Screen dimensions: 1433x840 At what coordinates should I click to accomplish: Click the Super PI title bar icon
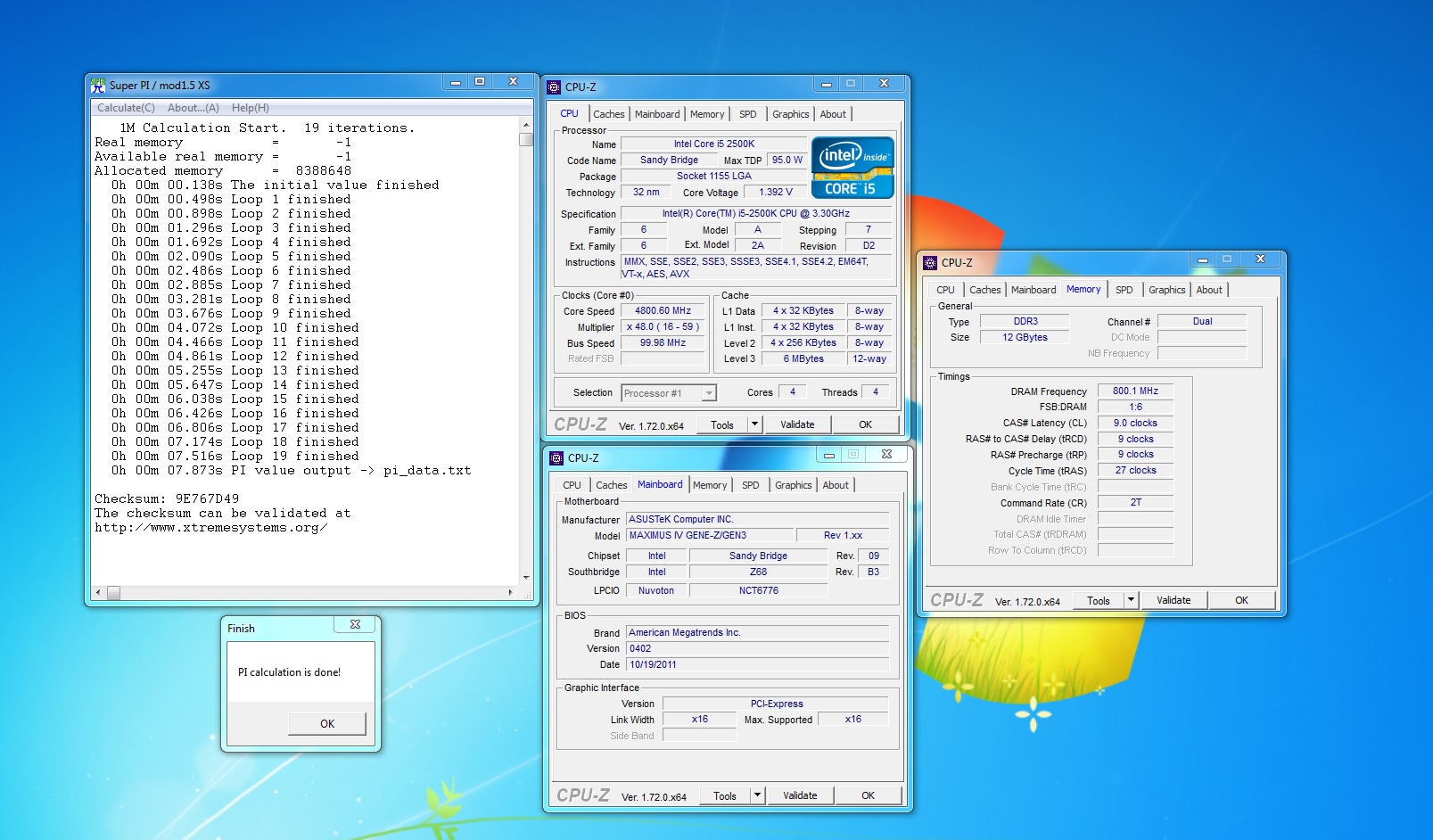point(98,85)
